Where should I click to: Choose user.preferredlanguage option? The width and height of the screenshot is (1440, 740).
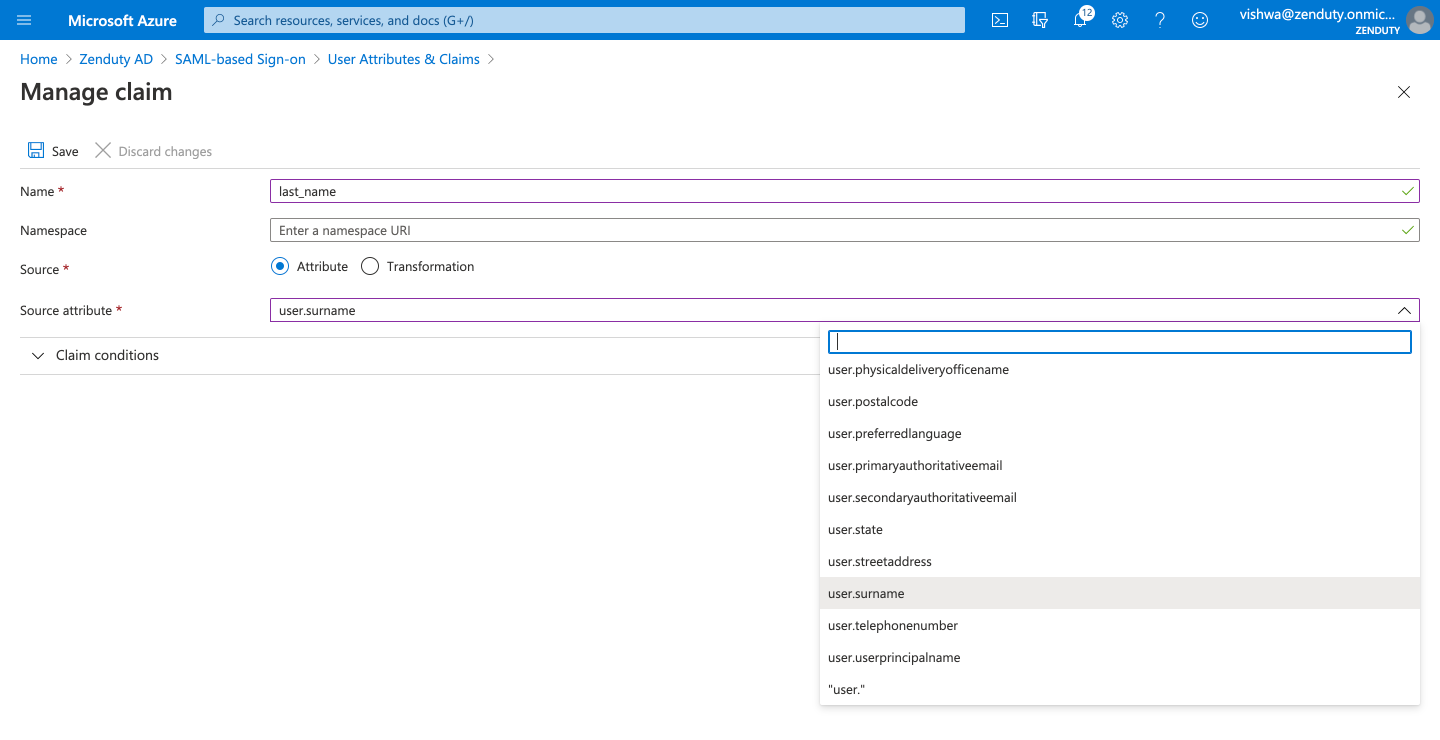tap(1120, 433)
